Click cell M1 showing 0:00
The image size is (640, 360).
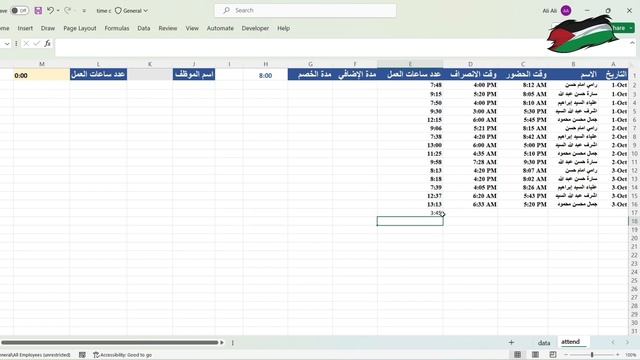tap(42, 75)
